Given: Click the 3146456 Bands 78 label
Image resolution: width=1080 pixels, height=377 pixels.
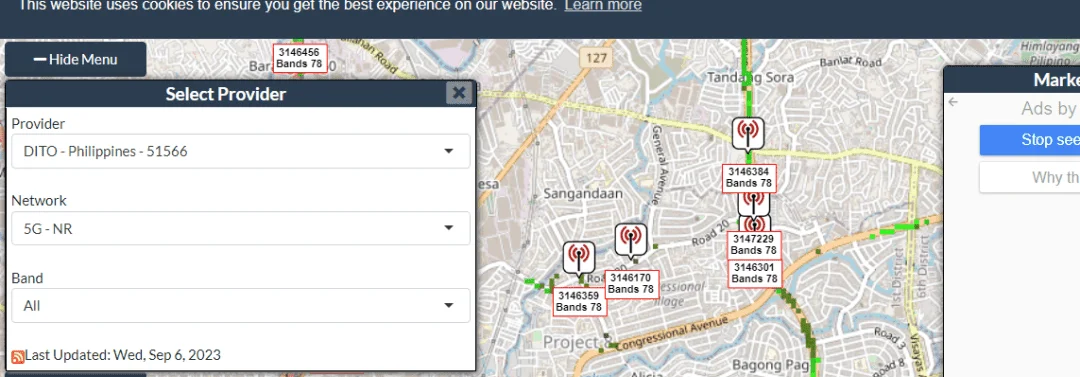Looking at the screenshot, I should pyautogui.click(x=300, y=58).
